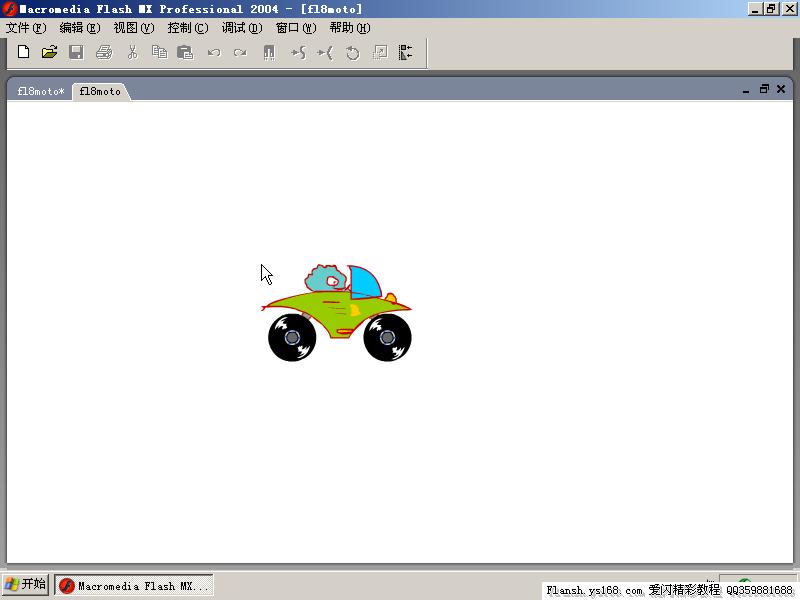
Task: Click the New document icon
Action: pyautogui.click(x=23, y=52)
